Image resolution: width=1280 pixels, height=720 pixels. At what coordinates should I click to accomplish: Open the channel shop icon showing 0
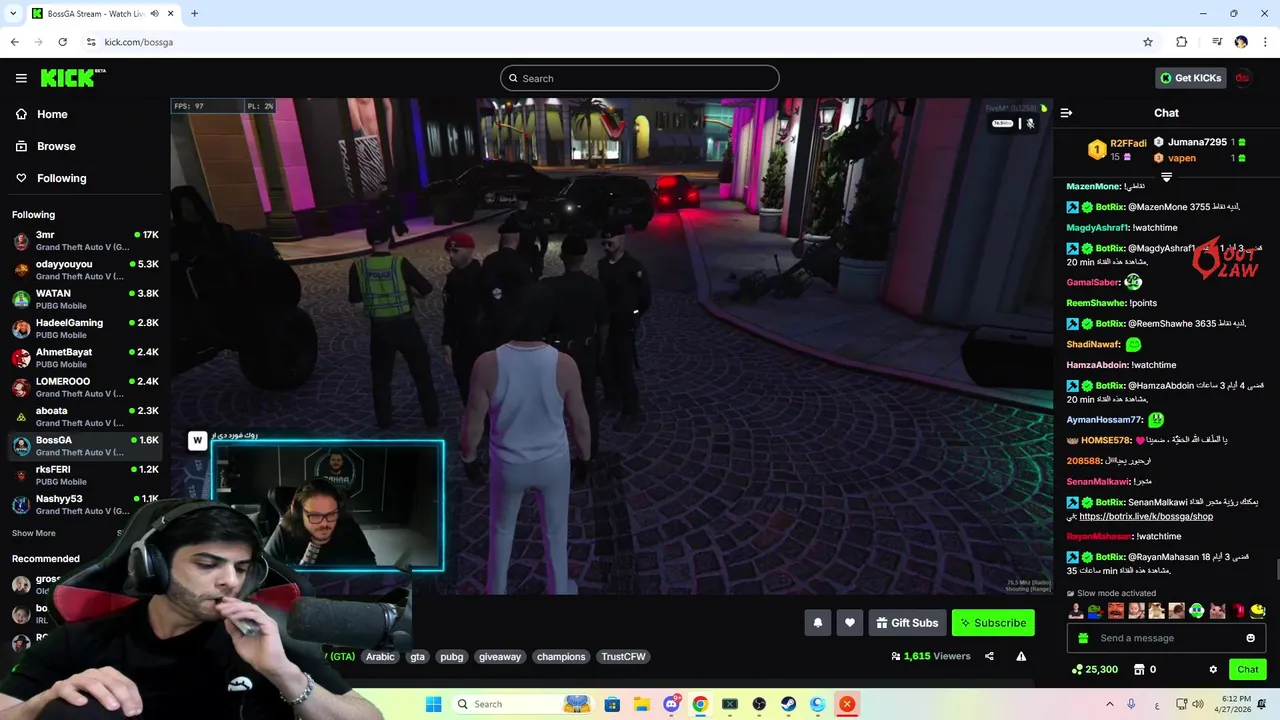click(1145, 669)
